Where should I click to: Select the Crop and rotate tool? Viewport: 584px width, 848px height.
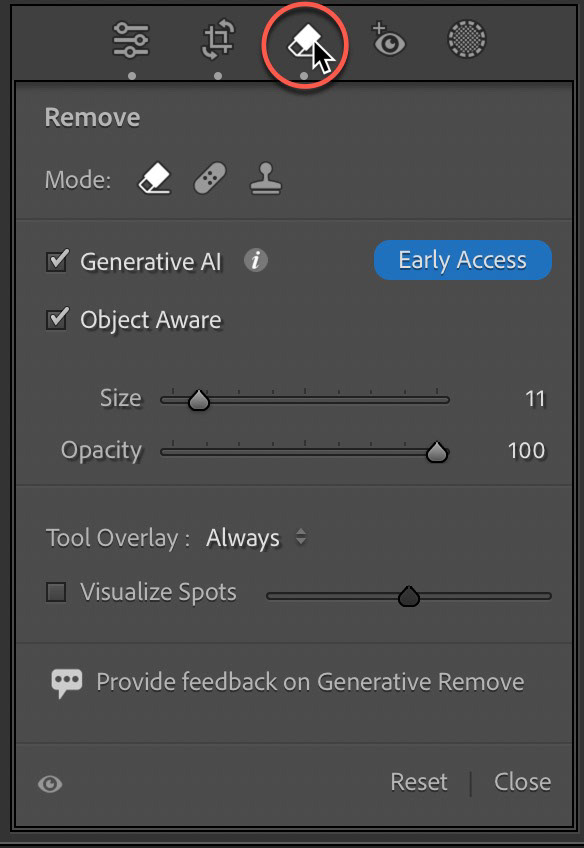click(x=218, y=41)
